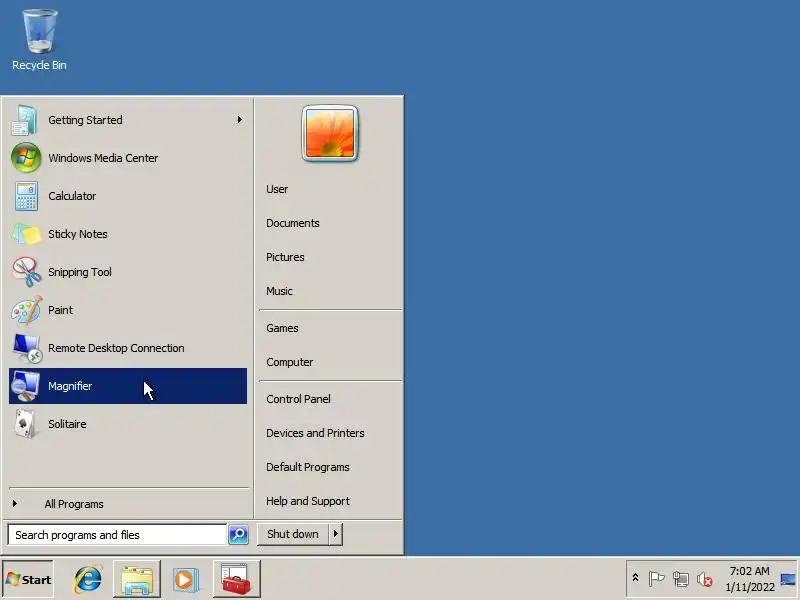Click the Sticky Notes text label

click(78, 234)
